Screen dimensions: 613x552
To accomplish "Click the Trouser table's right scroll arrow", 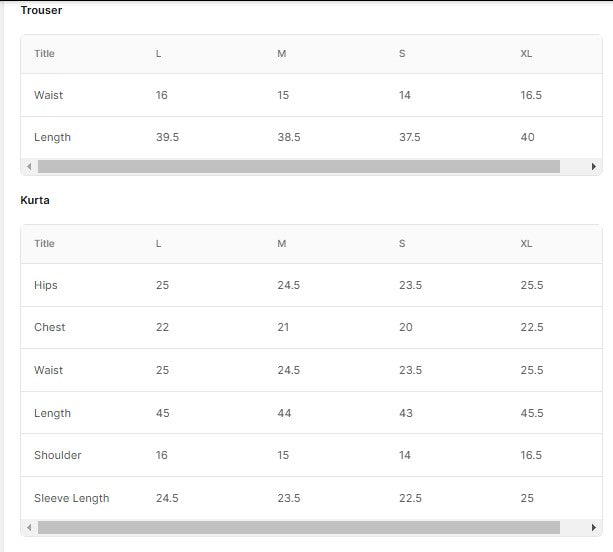I will pos(593,167).
